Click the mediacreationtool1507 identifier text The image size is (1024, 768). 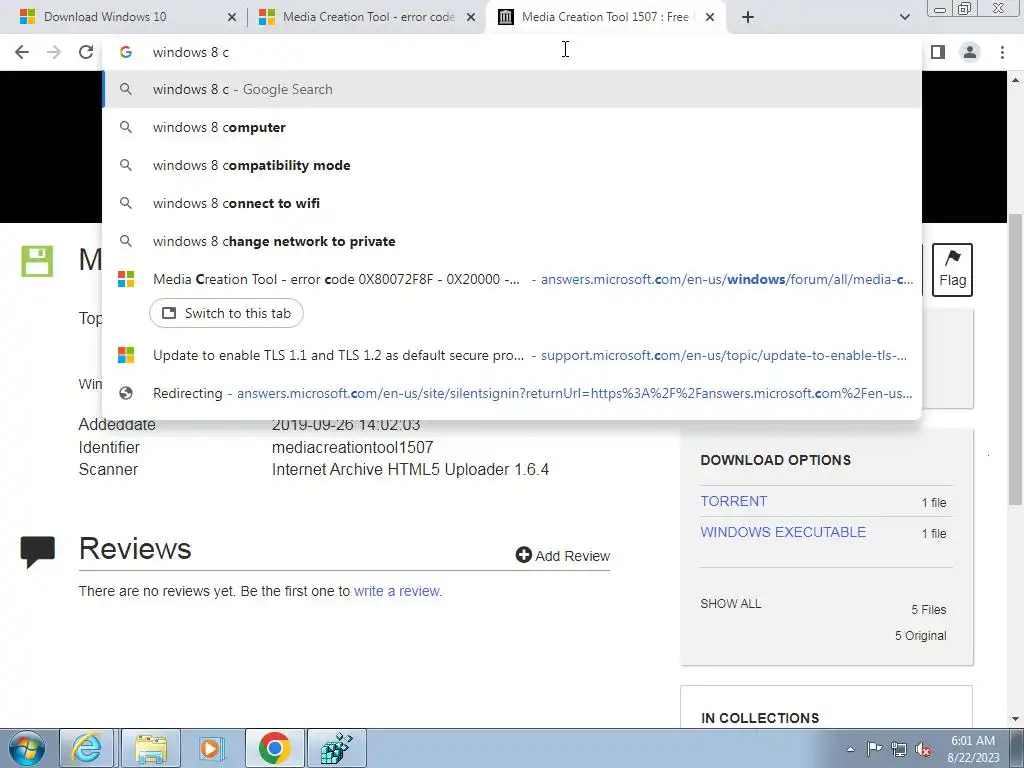tap(353, 447)
